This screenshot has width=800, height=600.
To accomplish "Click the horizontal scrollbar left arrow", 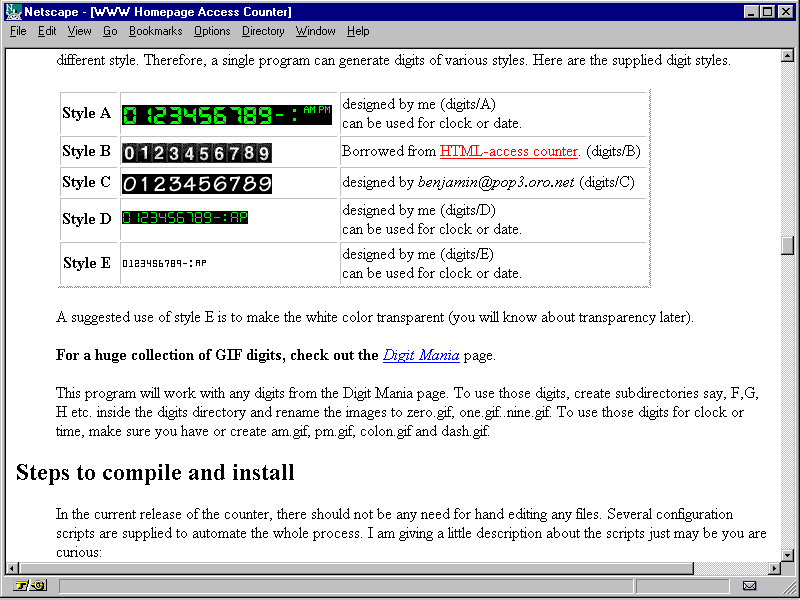I will 14,568.
